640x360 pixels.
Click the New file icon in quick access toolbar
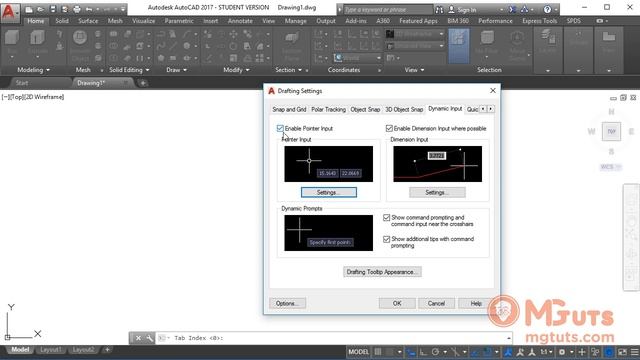29,9
